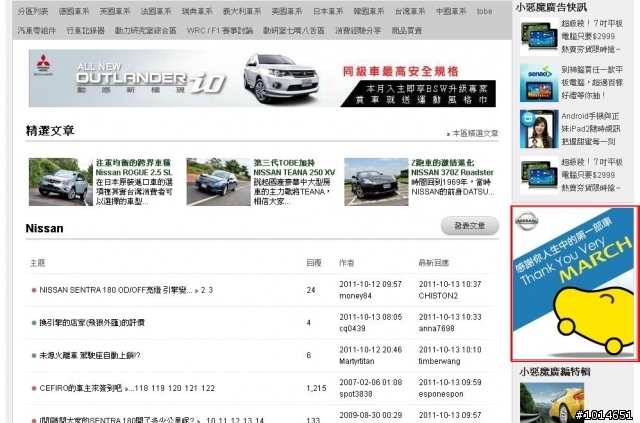This screenshot has width=640, height=423.
Task: Open thread 未熄火離車 駕駛座自動上鎖!?
Action: [90, 355]
